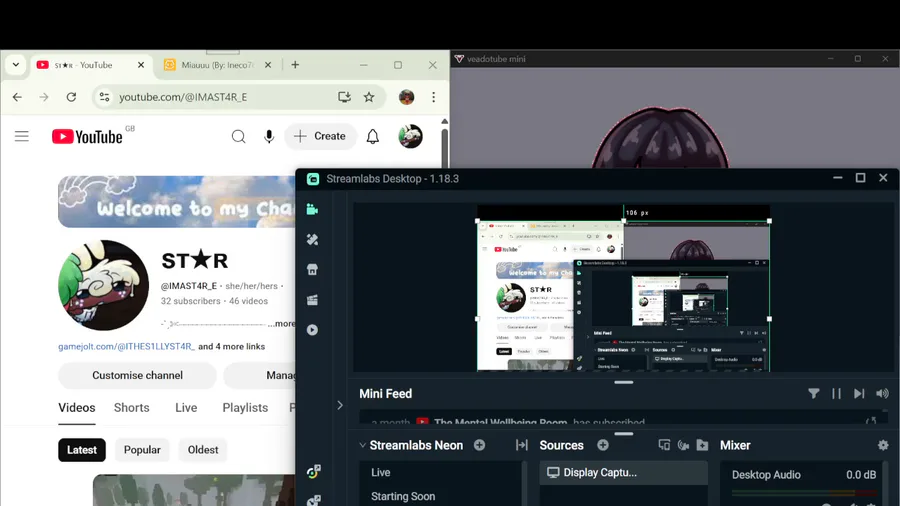Screen dimensions: 900x506
Task: Open the Chrome profile avatar
Action: coord(406,97)
